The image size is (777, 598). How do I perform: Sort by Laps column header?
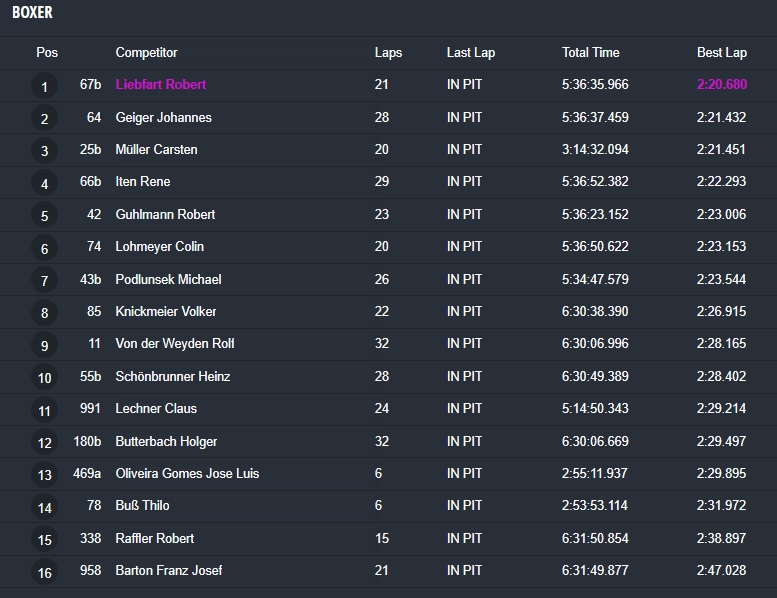point(388,53)
